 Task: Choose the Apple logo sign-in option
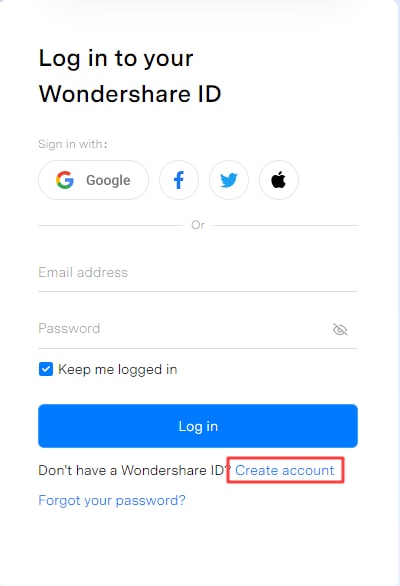click(x=279, y=180)
